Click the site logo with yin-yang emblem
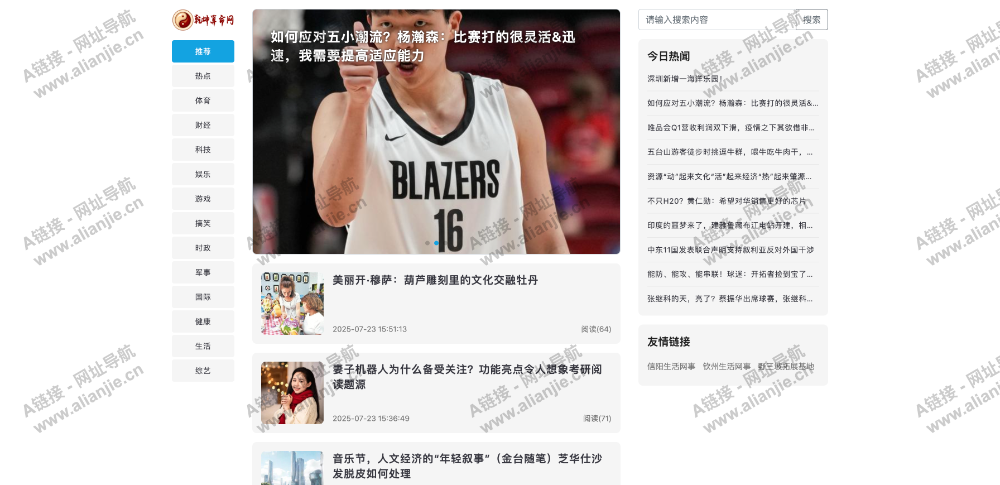Viewport: 1000px width, 485px height. pyautogui.click(x=203, y=20)
